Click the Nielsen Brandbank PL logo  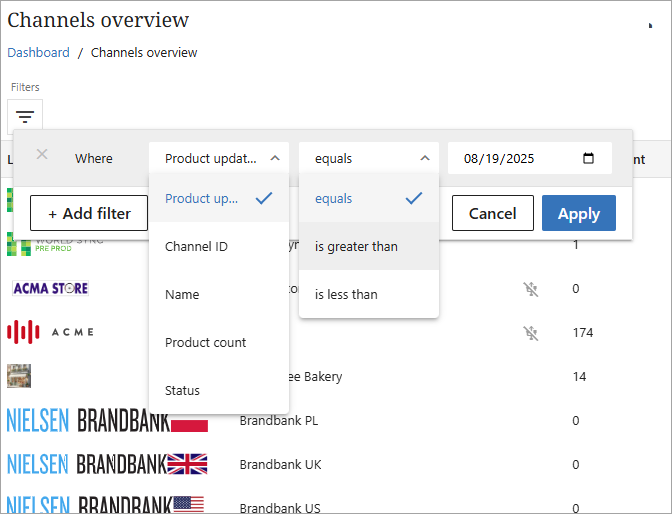107,421
